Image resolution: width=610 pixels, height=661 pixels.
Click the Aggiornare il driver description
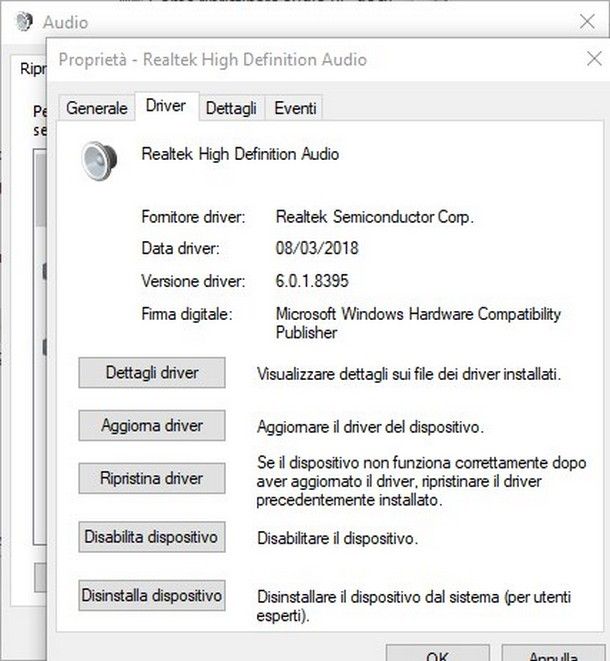point(370,427)
